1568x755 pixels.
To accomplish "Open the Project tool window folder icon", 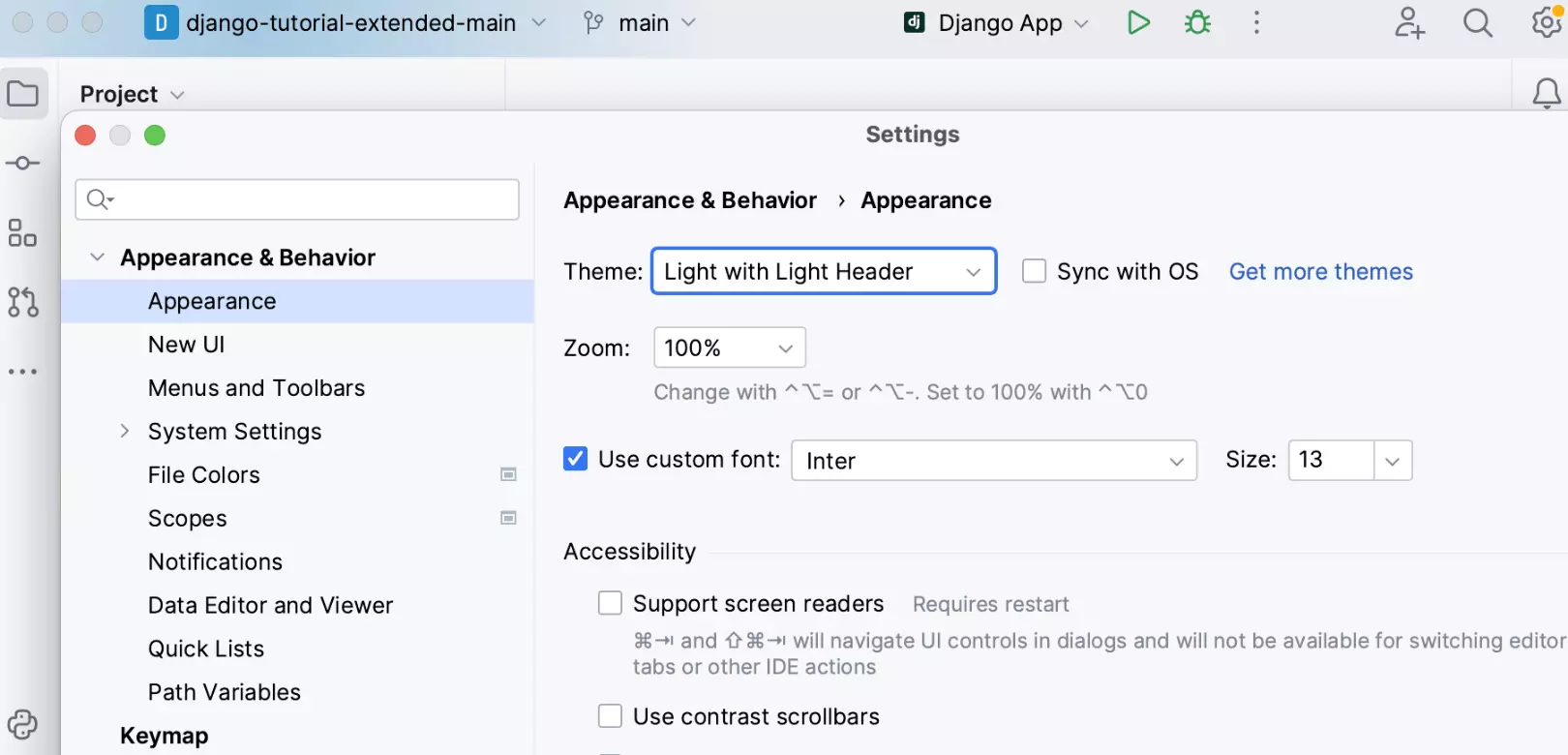I will [x=23, y=94].
